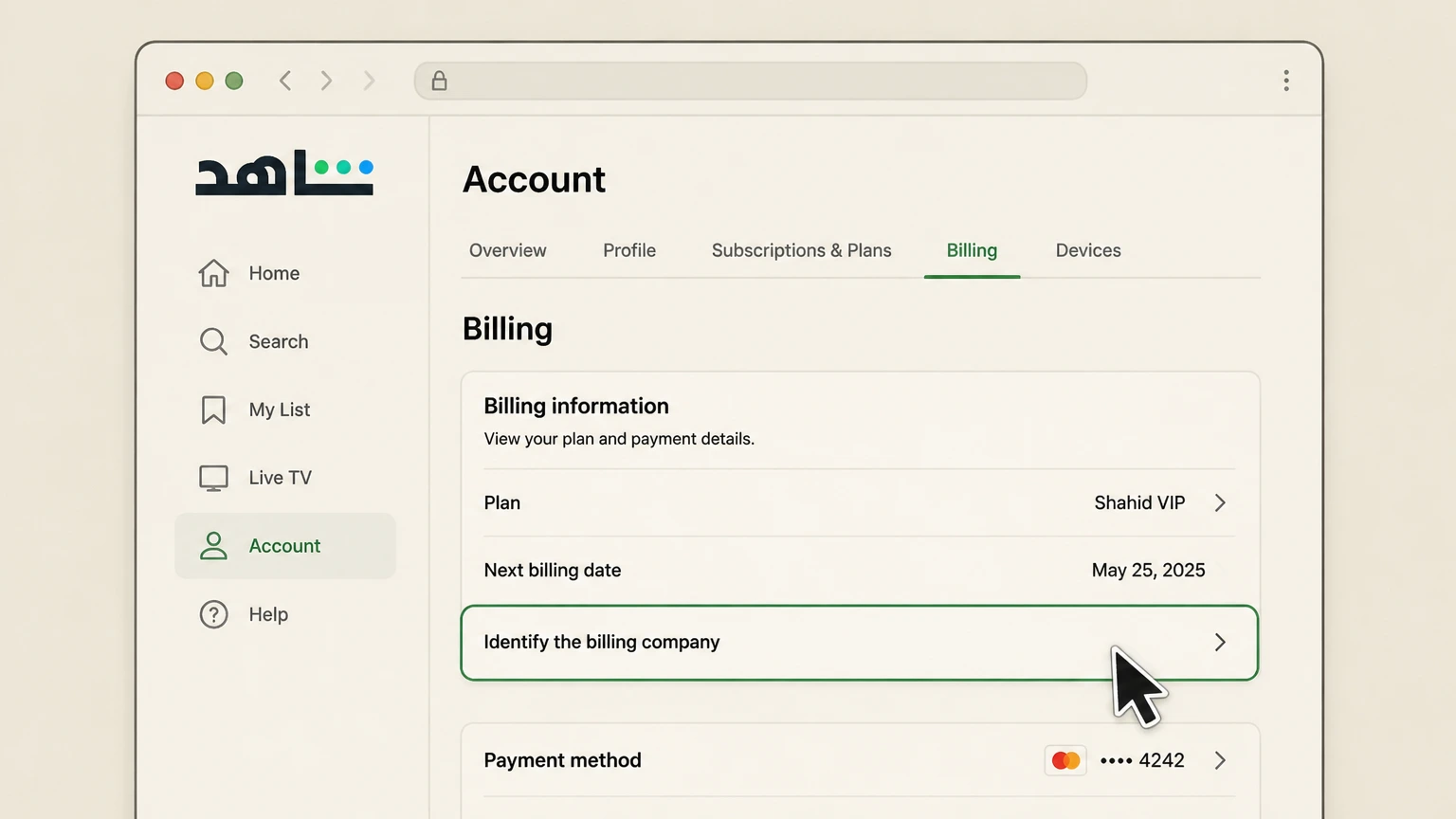This screenshot has width=1456, height=819.
Task: Click the My List bookmark icon
Action: [x=213, y=409]
